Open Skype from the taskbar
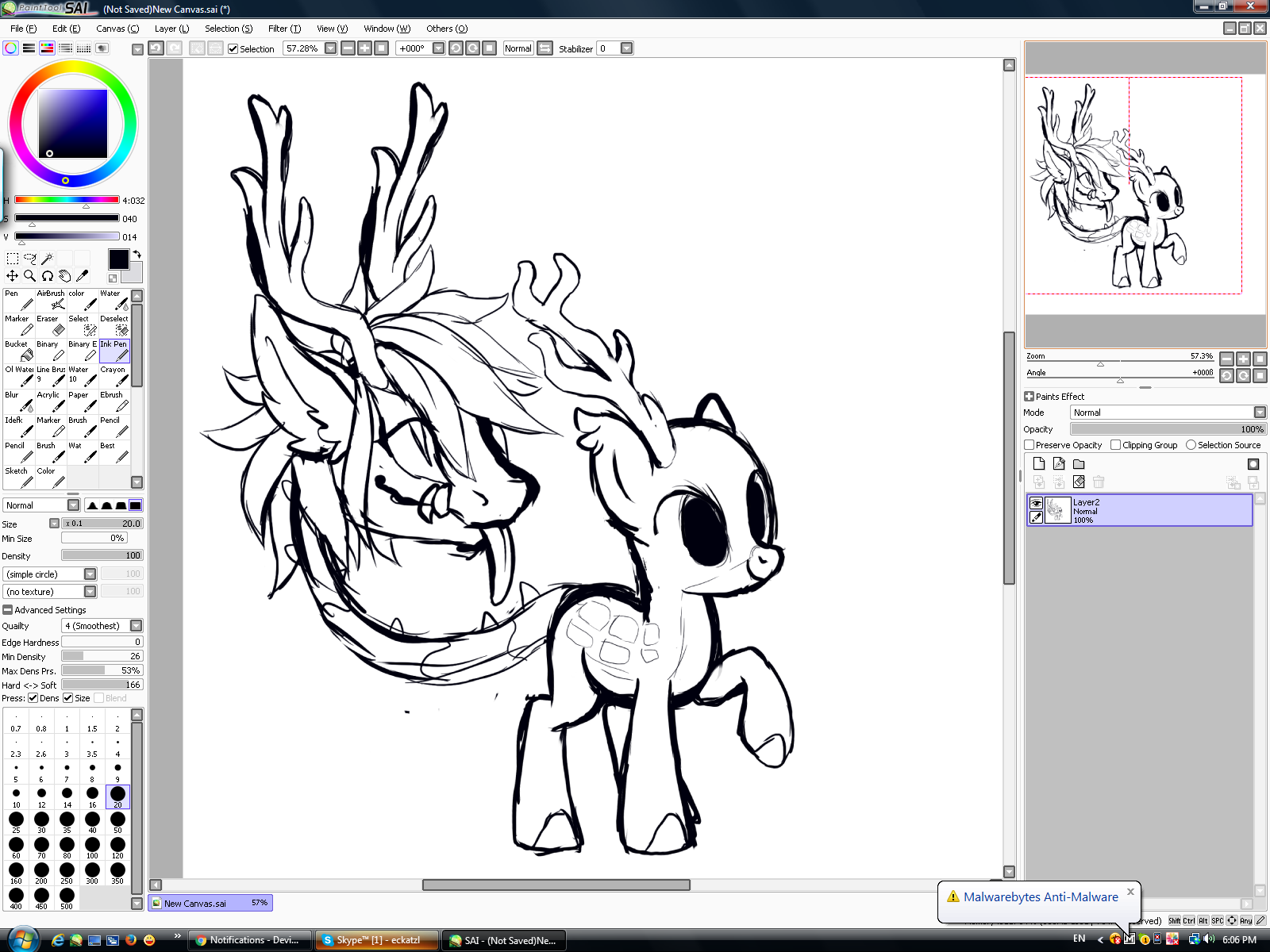 (377, 940)
